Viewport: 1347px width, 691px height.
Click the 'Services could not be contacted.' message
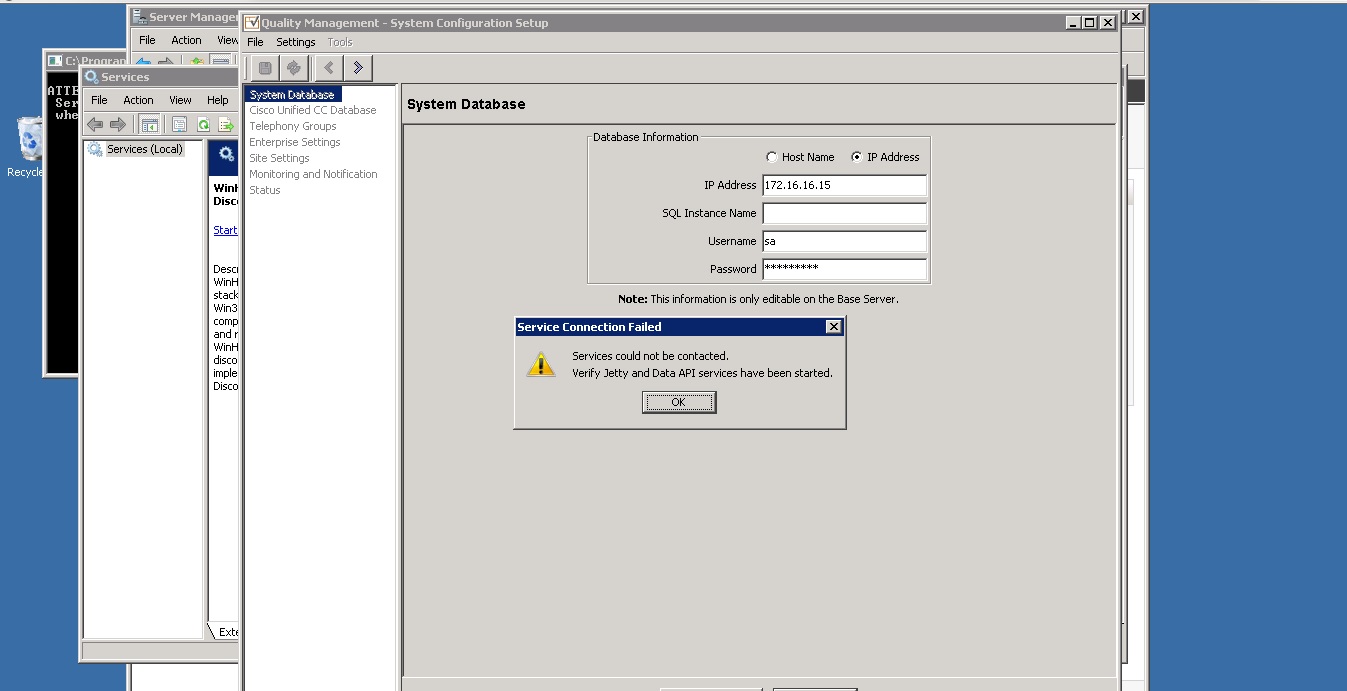(x=650, y=356)
